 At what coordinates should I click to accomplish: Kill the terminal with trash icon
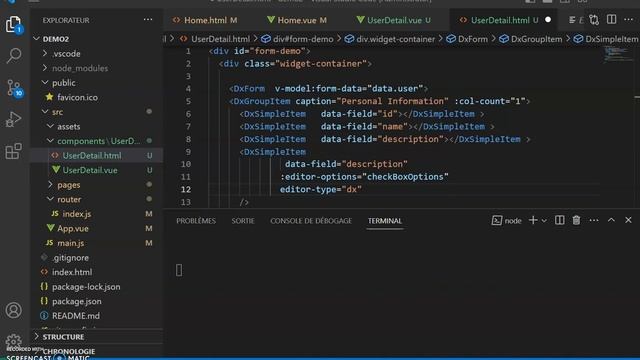576,220
